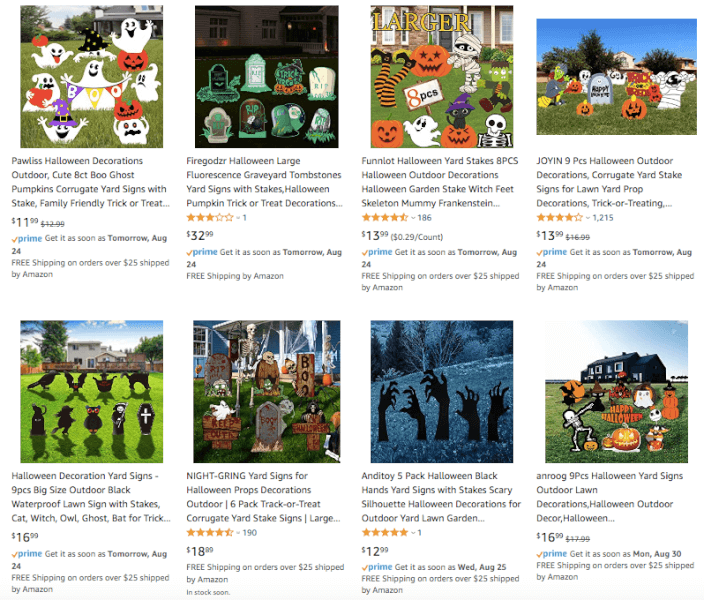Open the NIGHT-GRING graveyard signs image
Image resolution: width=704 pixels, height=600 pixels.
pos(267,392)
